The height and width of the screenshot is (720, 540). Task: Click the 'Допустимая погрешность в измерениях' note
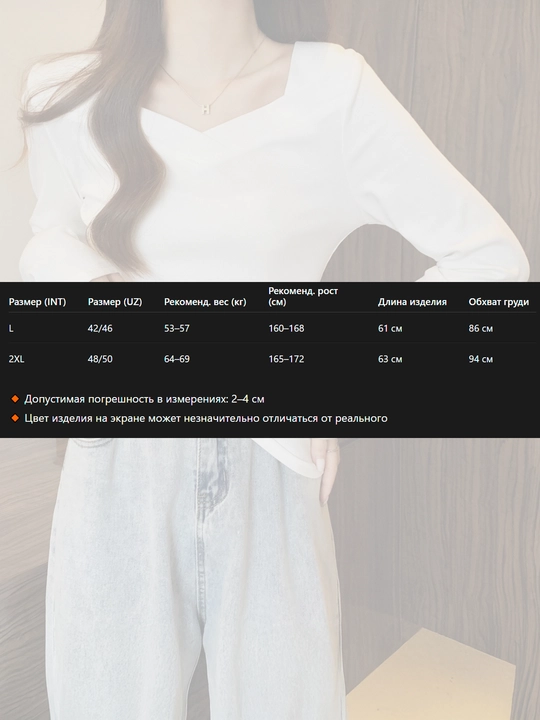tap(144, 399)
